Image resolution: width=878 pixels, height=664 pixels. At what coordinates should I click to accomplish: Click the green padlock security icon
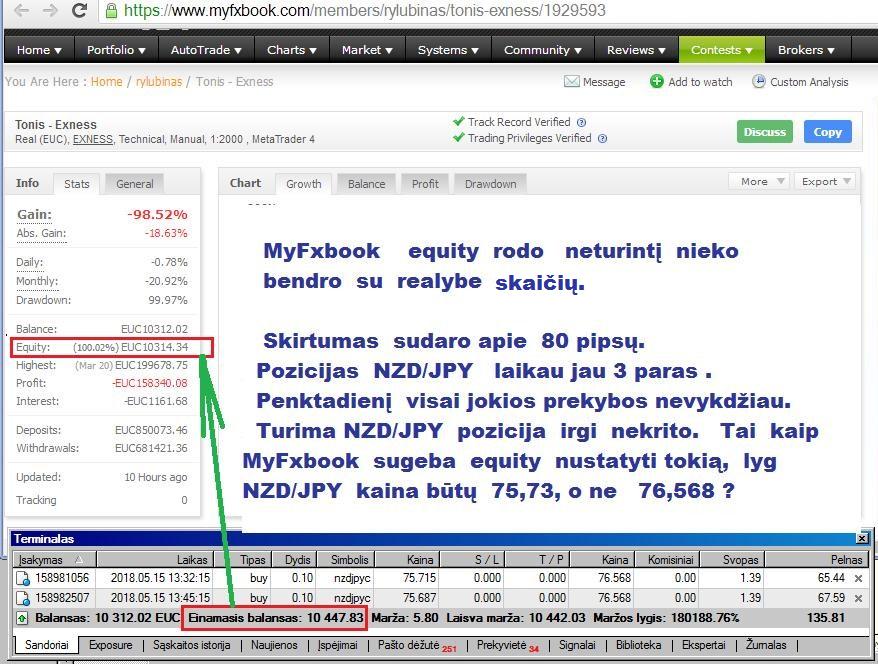111,10
